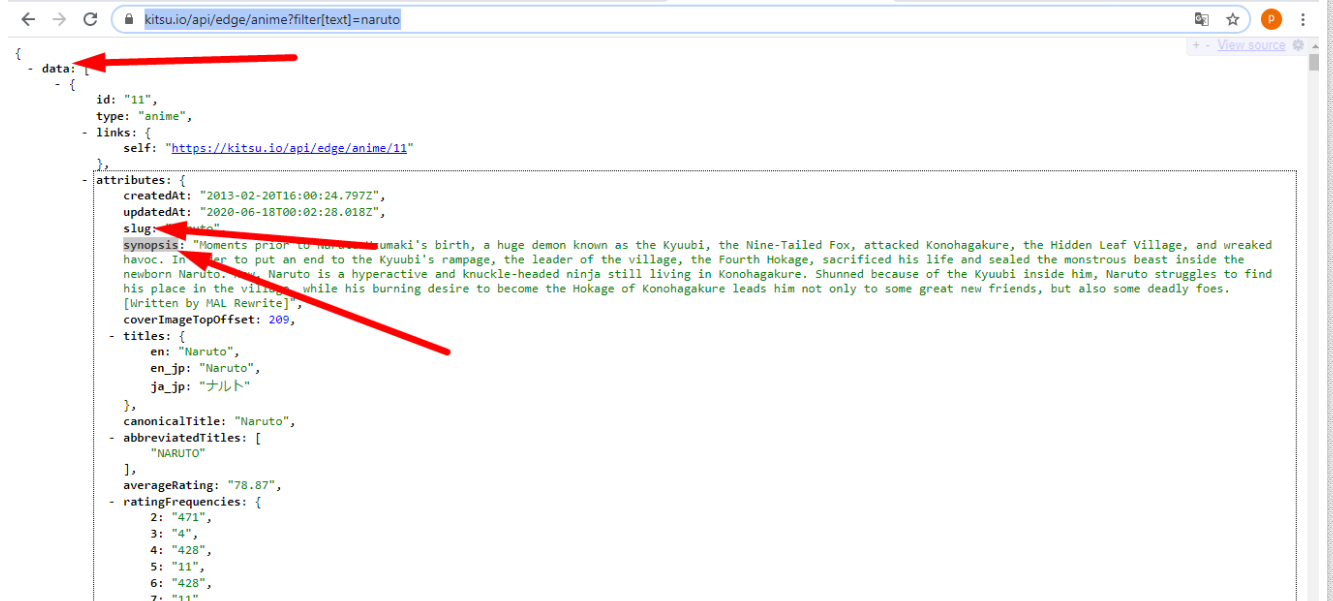Screen dimensions: 1333x601
Task: Click rating frequency 4 value "428"
Action: (188, 550)
